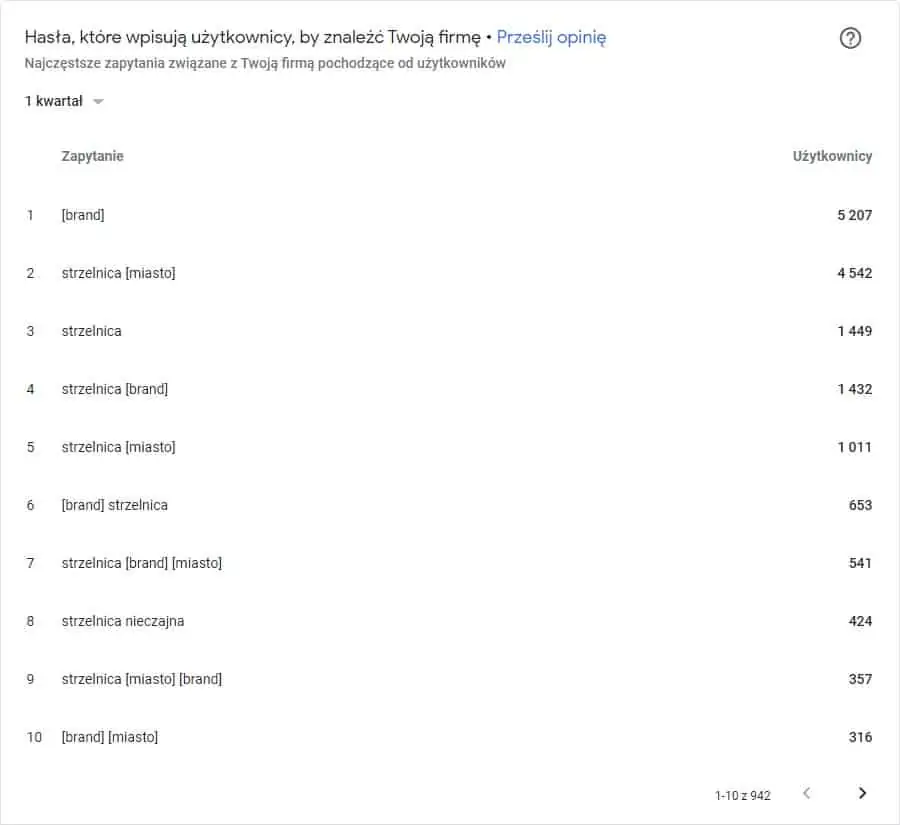
Task: Click the previous page arrow
Action: tap(806, 793)
